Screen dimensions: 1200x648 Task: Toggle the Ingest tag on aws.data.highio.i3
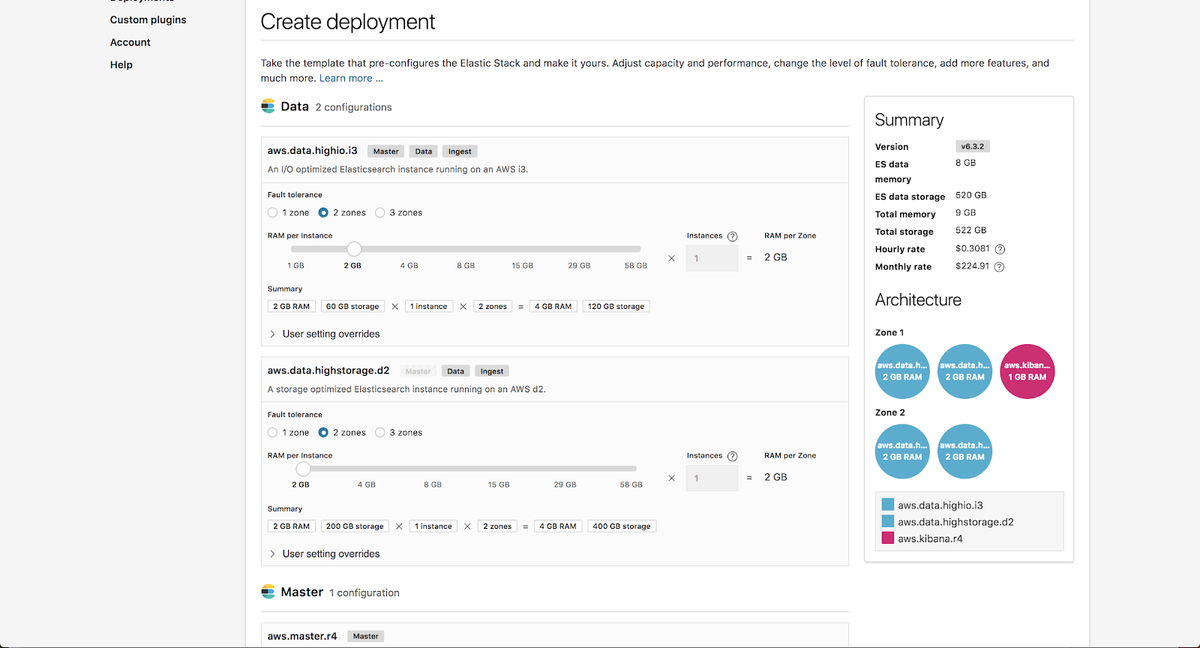tap(460, 152)
